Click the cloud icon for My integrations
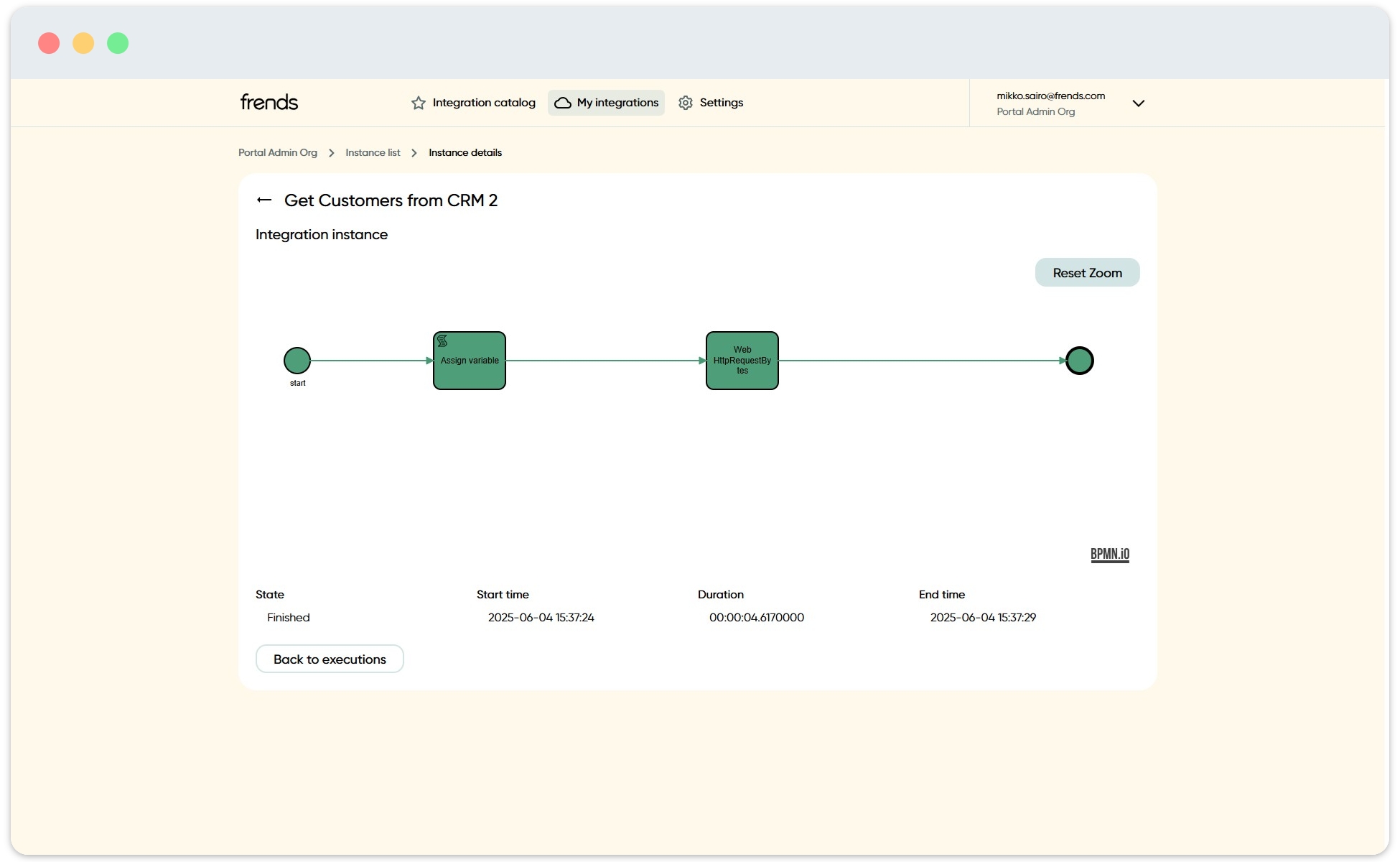The width and height of the screenshot is (1400, 862). click(x=563, y=103)
